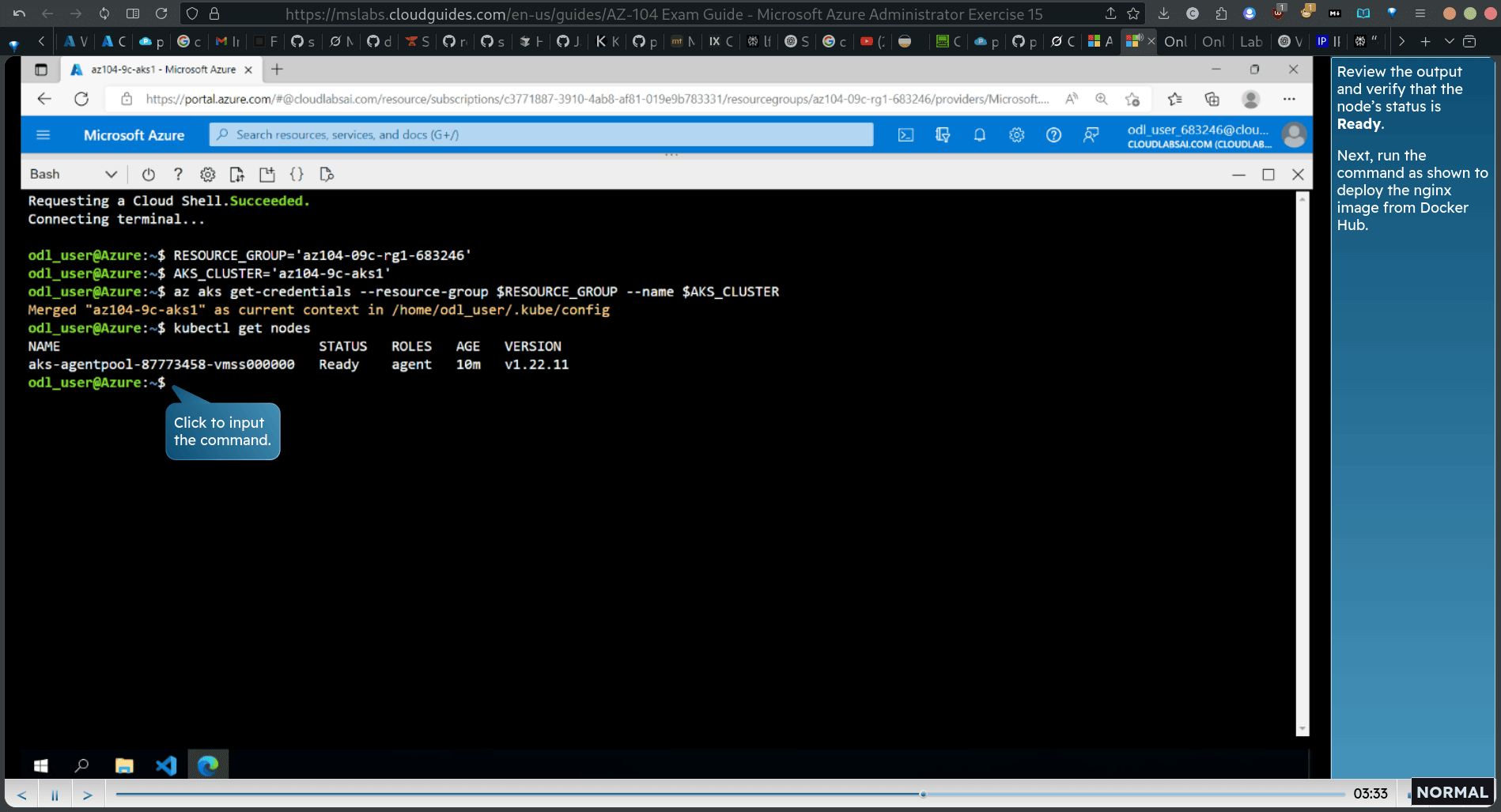
Task: Switch to the Lab browser tab
Action: (1250, 41)
